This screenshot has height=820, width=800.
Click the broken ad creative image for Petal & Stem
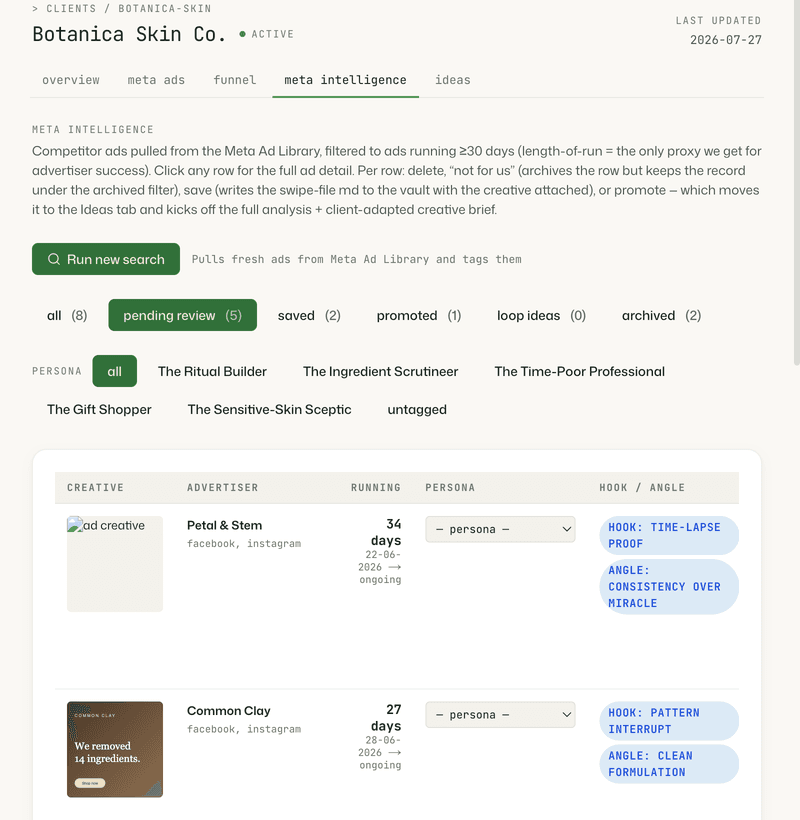(115, 564)
